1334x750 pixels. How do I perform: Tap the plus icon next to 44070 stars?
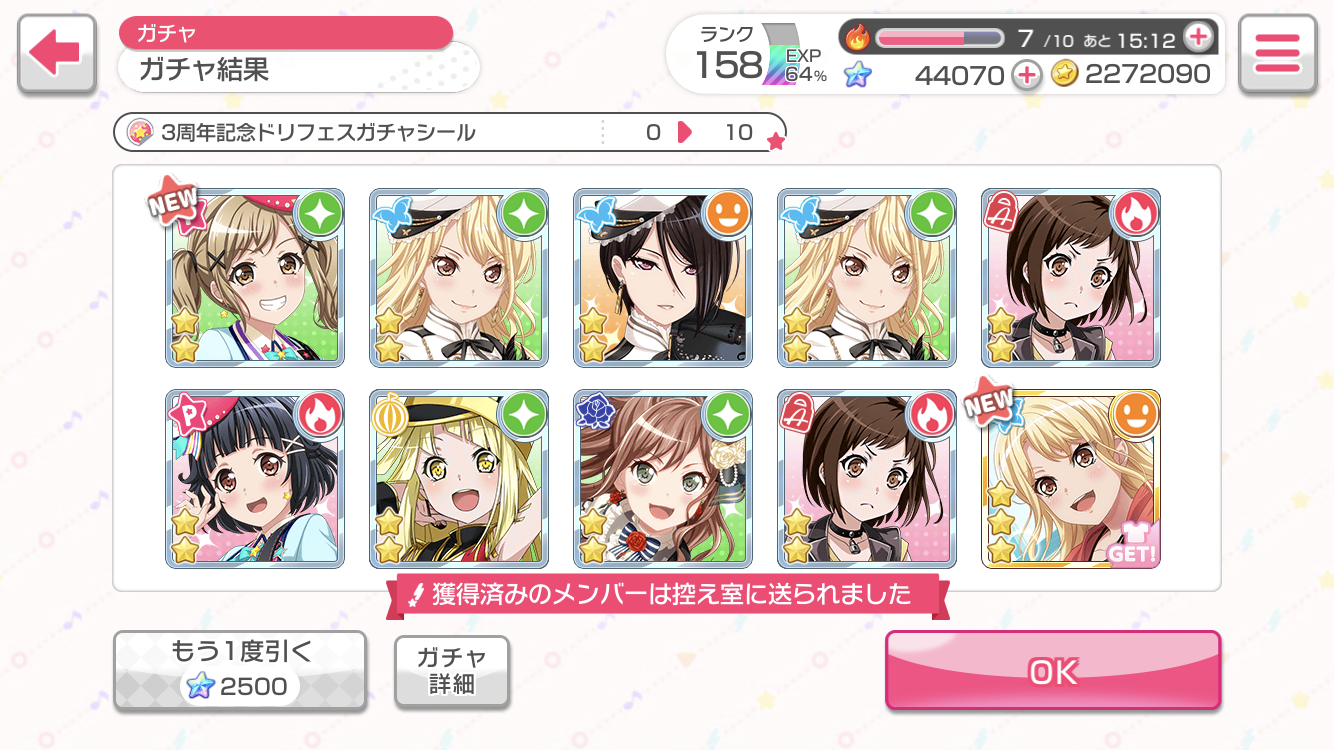point(1027,73)
